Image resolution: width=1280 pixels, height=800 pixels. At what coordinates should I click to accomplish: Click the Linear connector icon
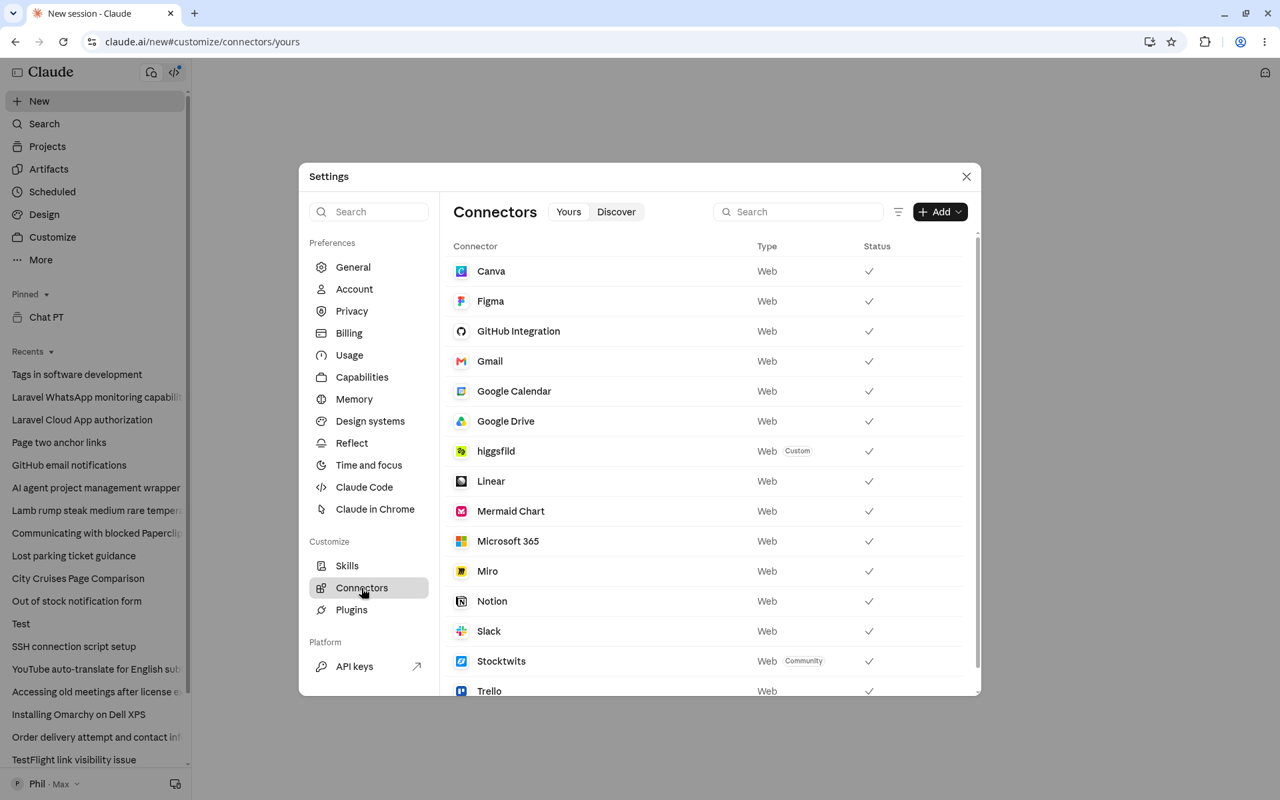point(461,481)
